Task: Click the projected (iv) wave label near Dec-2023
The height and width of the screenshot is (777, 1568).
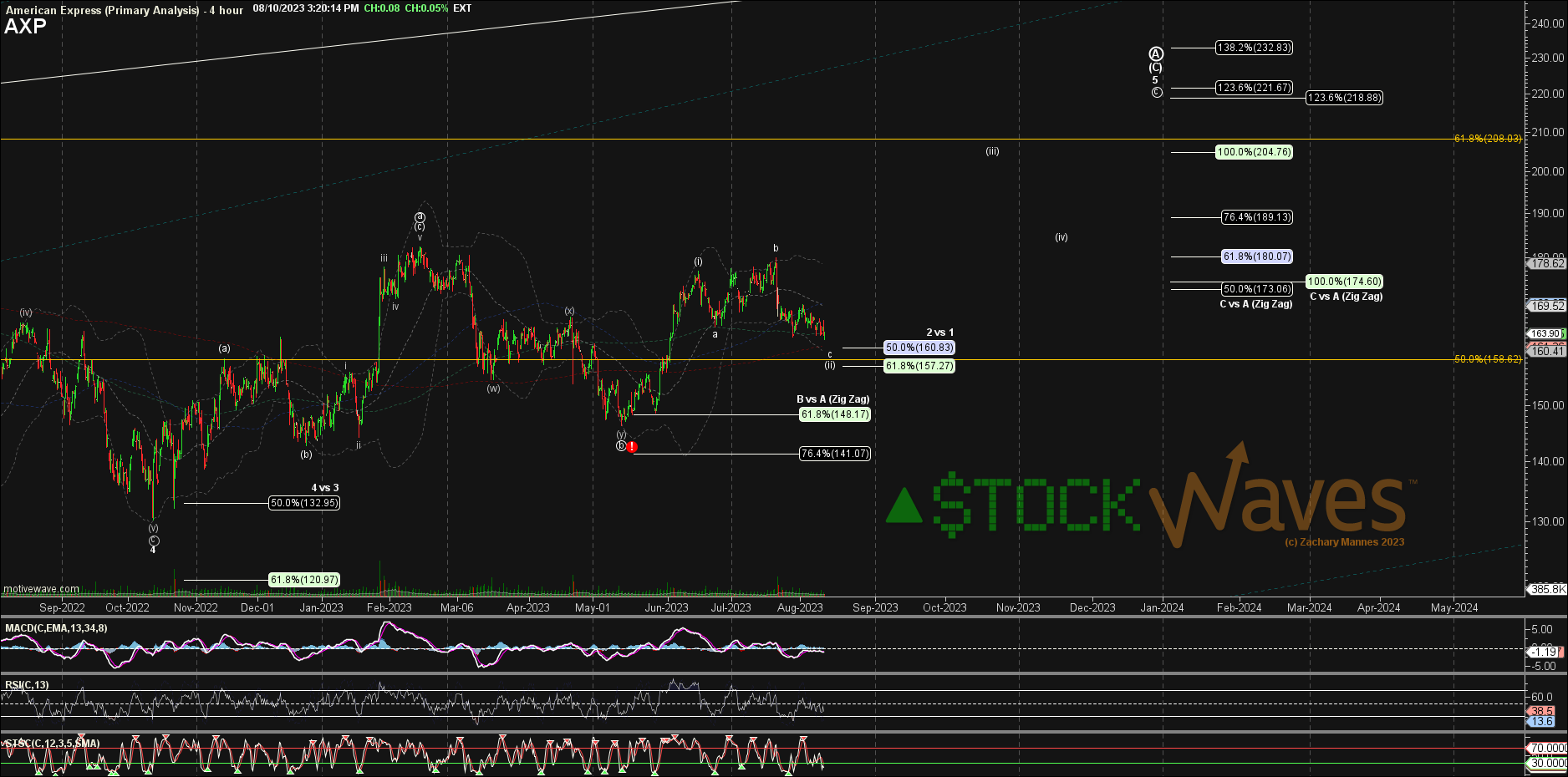Action: (1061, 237)
